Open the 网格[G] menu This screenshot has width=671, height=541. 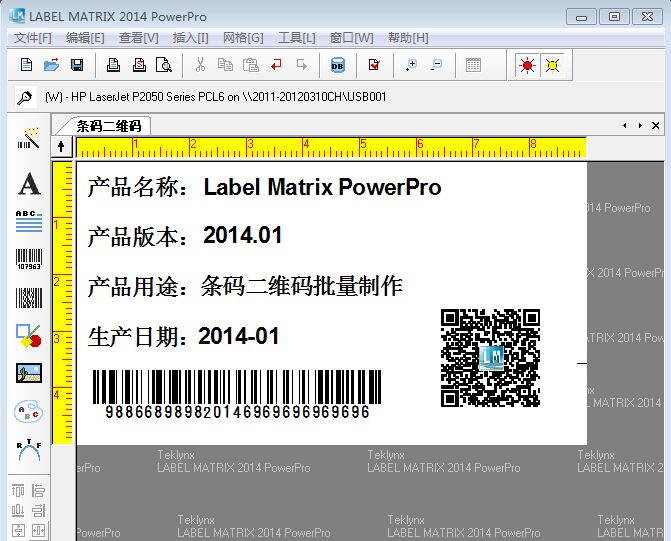243,38
